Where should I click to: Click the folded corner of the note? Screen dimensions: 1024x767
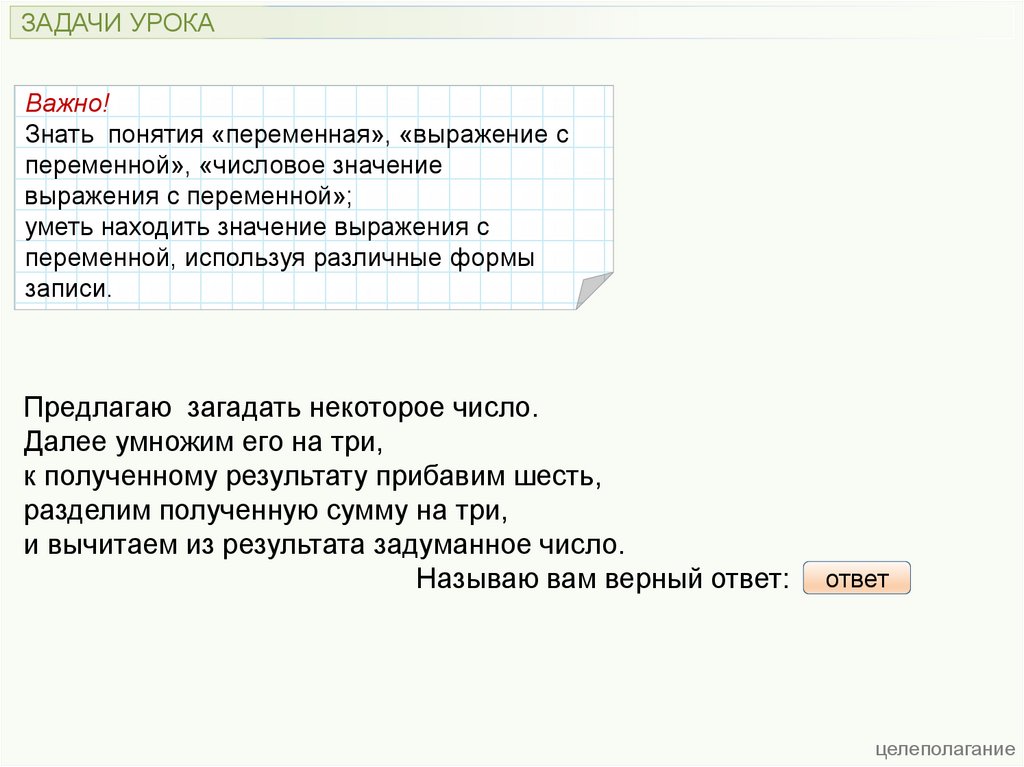(x=594, y=290)
